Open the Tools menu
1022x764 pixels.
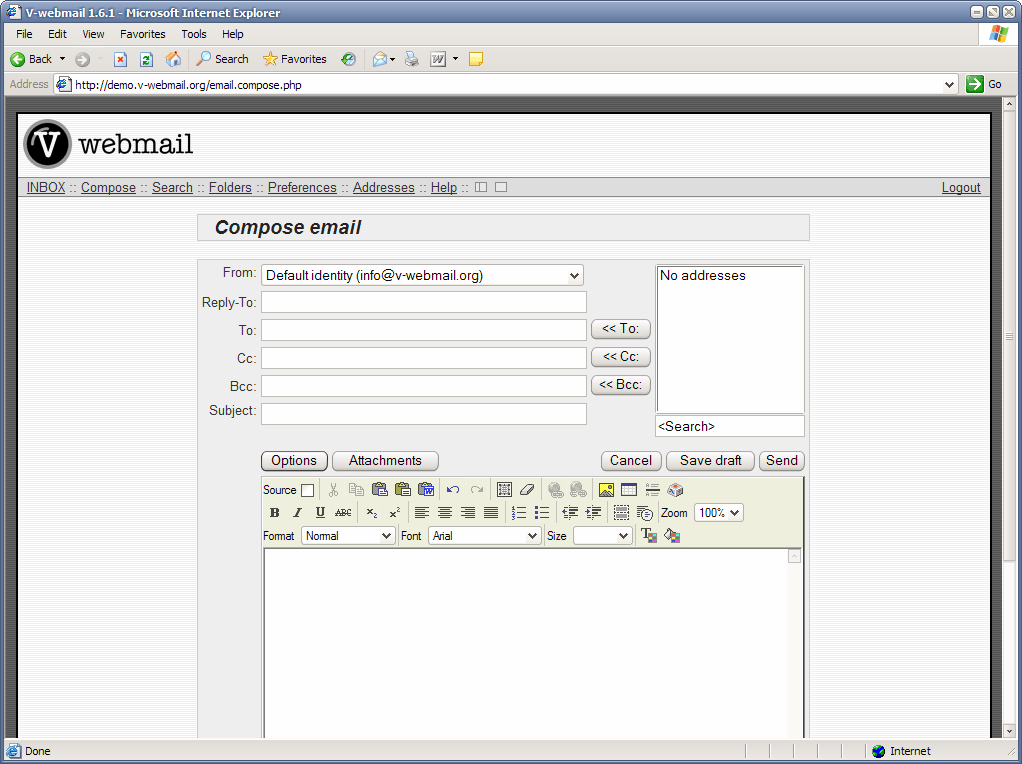click(194, 34)
